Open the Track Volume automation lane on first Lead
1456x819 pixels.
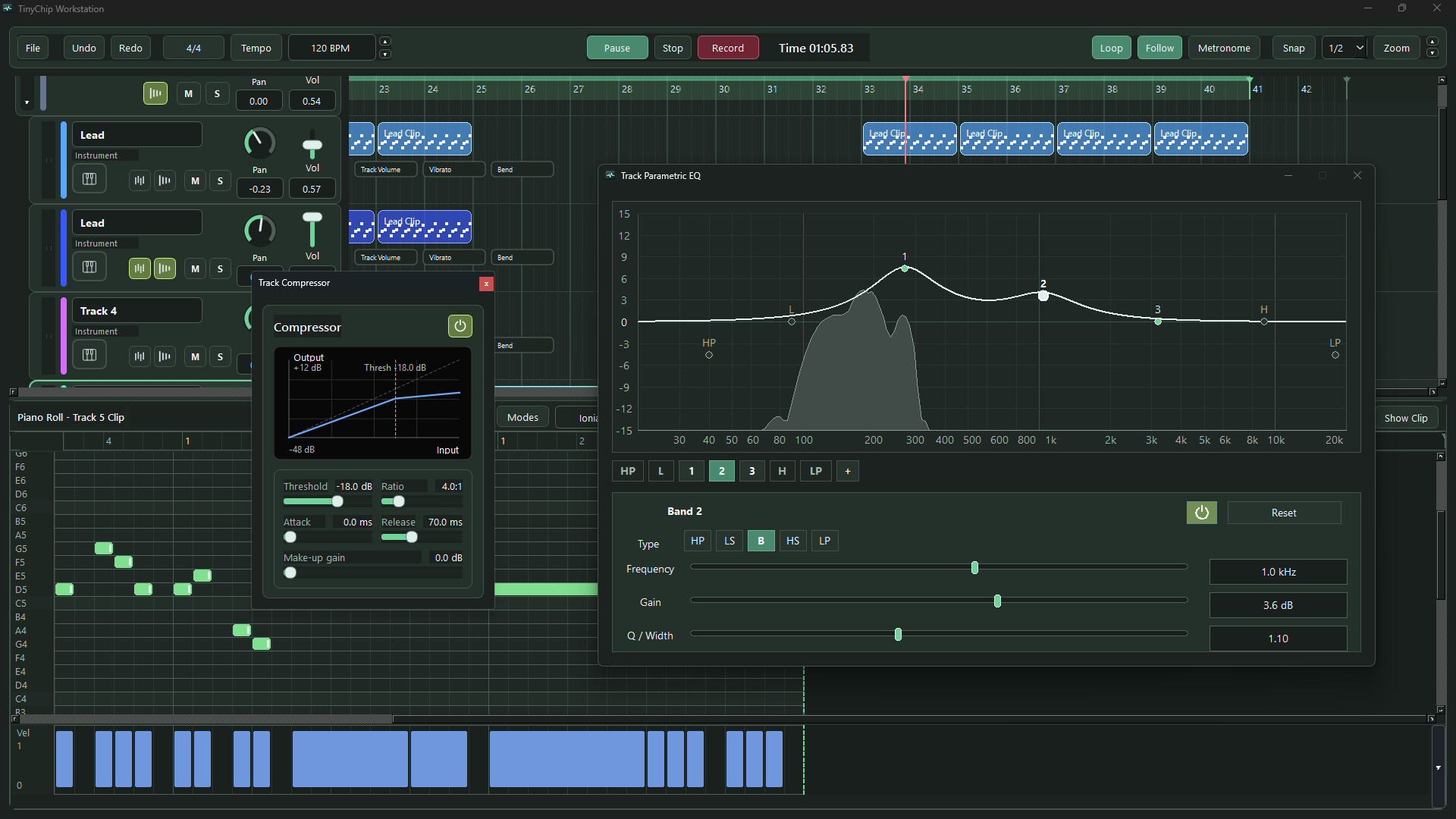(x=385, y=170)
